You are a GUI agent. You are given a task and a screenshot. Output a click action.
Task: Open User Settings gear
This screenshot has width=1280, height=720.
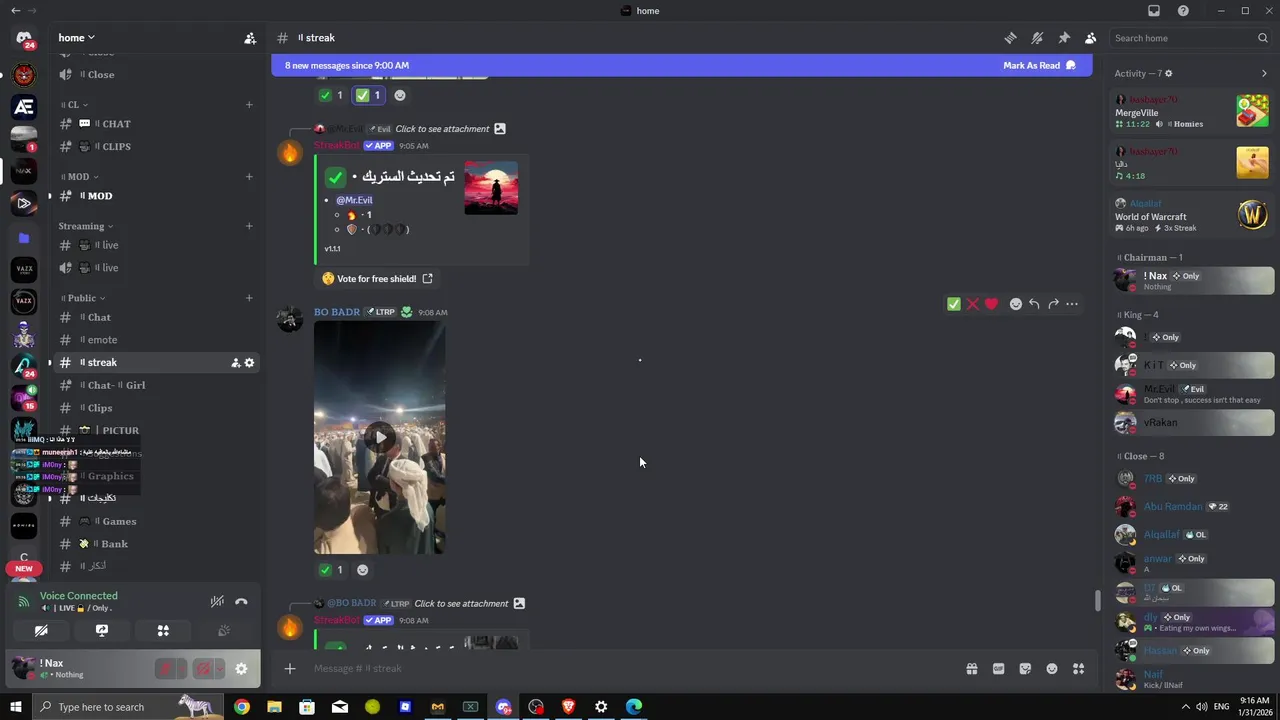point(241,669)
